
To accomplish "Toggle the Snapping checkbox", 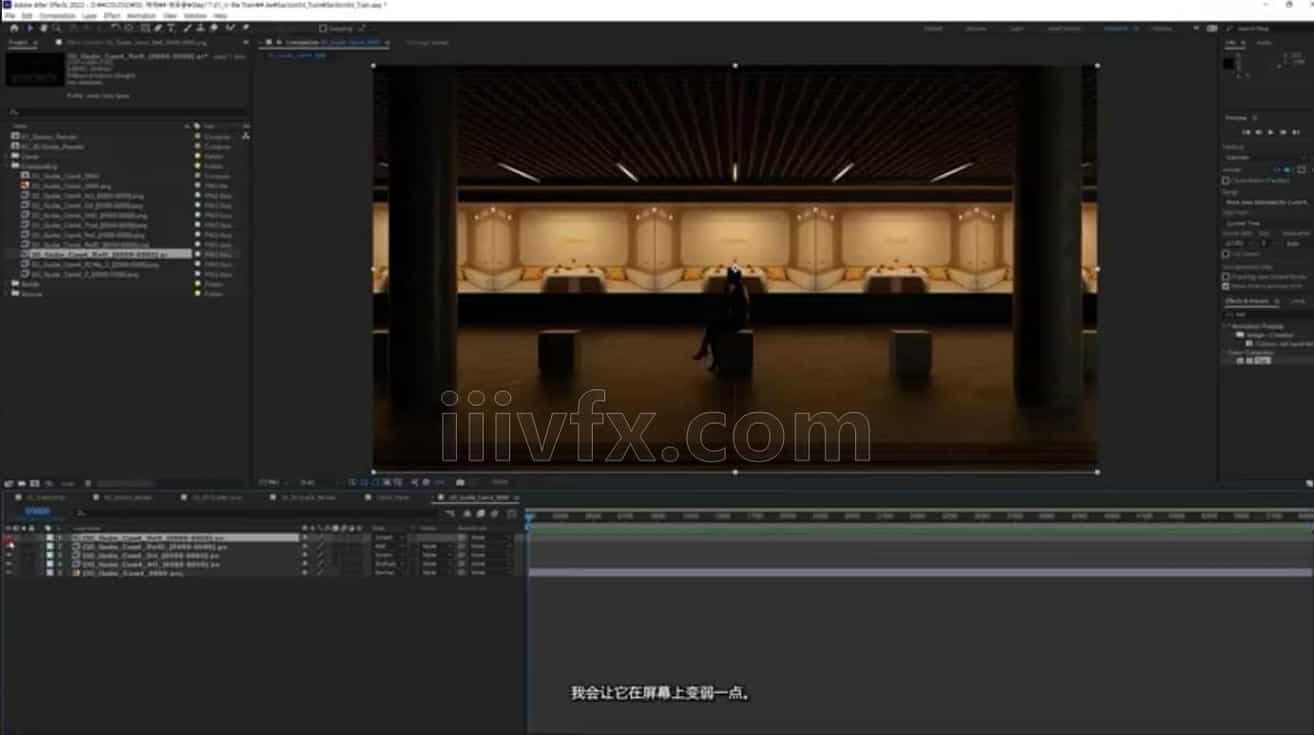I will pyautogui.click(x=323, y=29).
